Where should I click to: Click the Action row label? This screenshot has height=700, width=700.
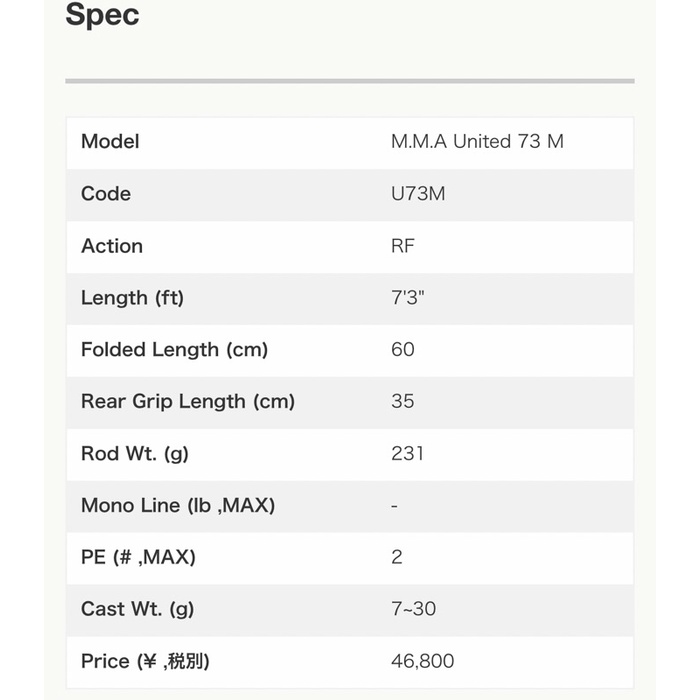(x=112, y=246)
